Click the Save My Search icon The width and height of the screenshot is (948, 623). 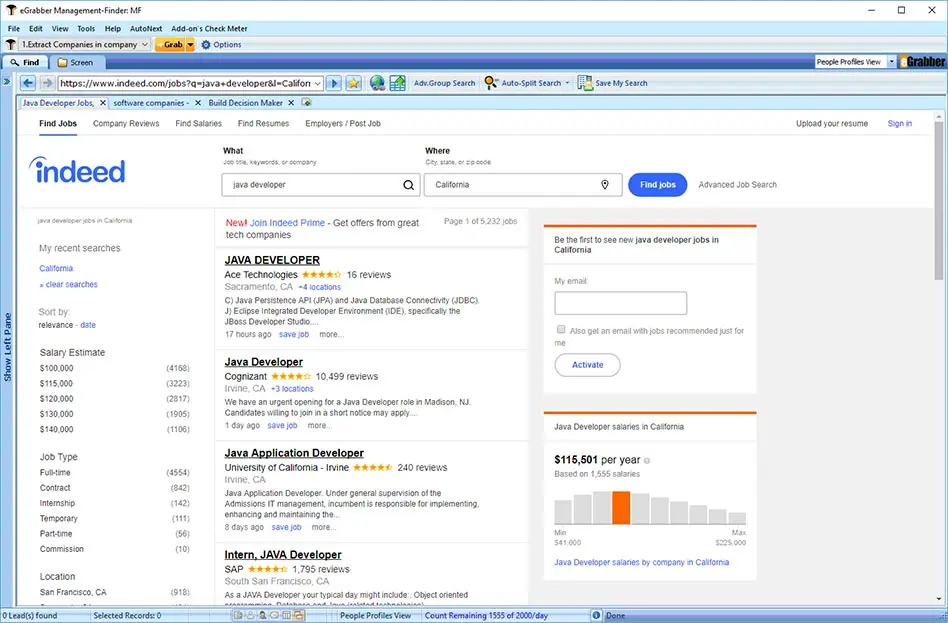pyautogui.click(x=585, y=83)
